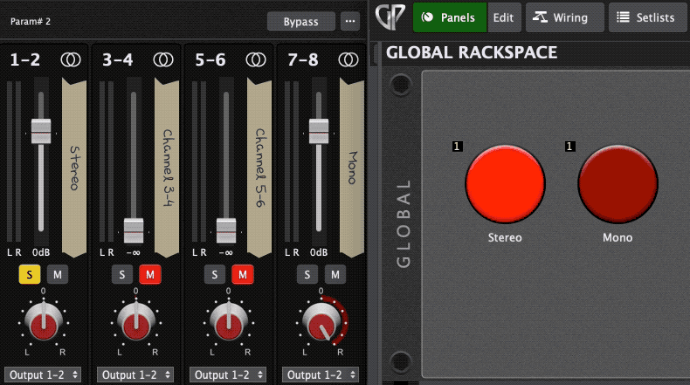The height and width of the screenshot is (385, 690).
Task: Open the three-dots more options menu
Action: [350, 22]
